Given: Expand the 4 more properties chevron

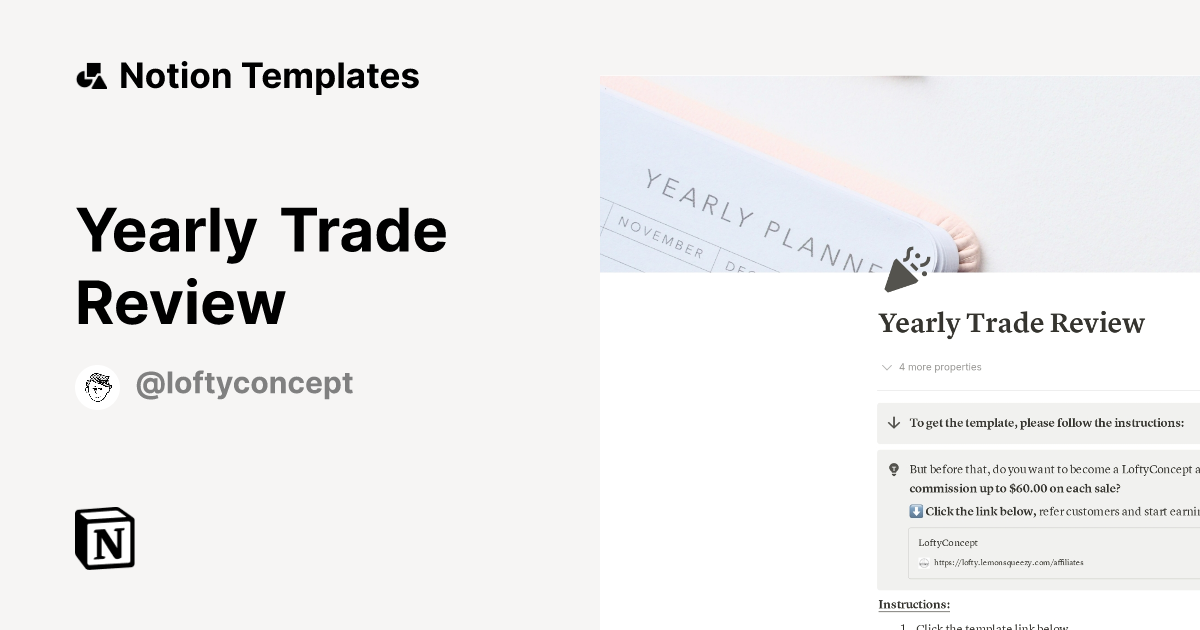Looking at the screenshot, I should click(x=886, y=367).
